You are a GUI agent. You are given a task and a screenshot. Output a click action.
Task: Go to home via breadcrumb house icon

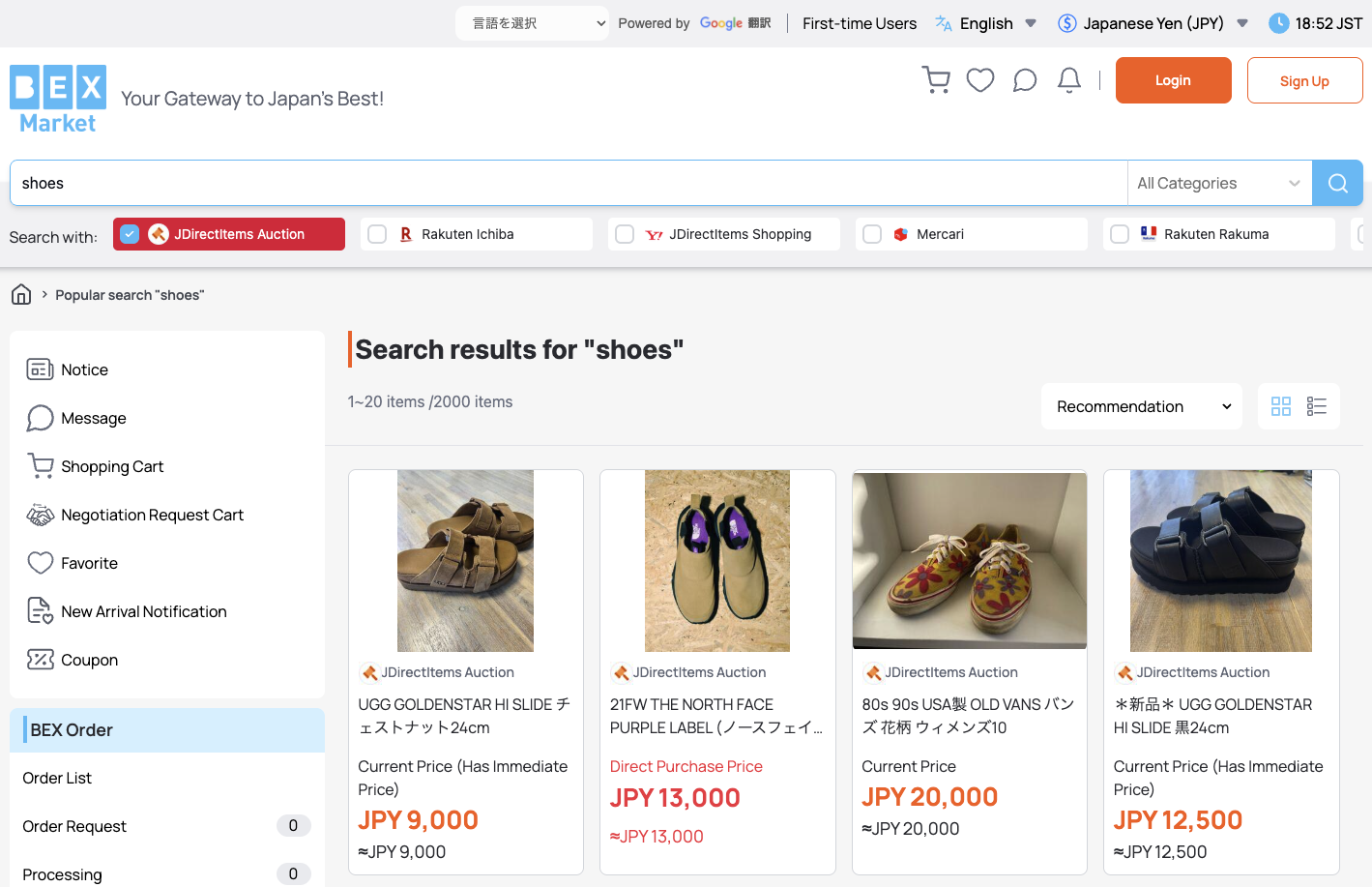point(21,294)
